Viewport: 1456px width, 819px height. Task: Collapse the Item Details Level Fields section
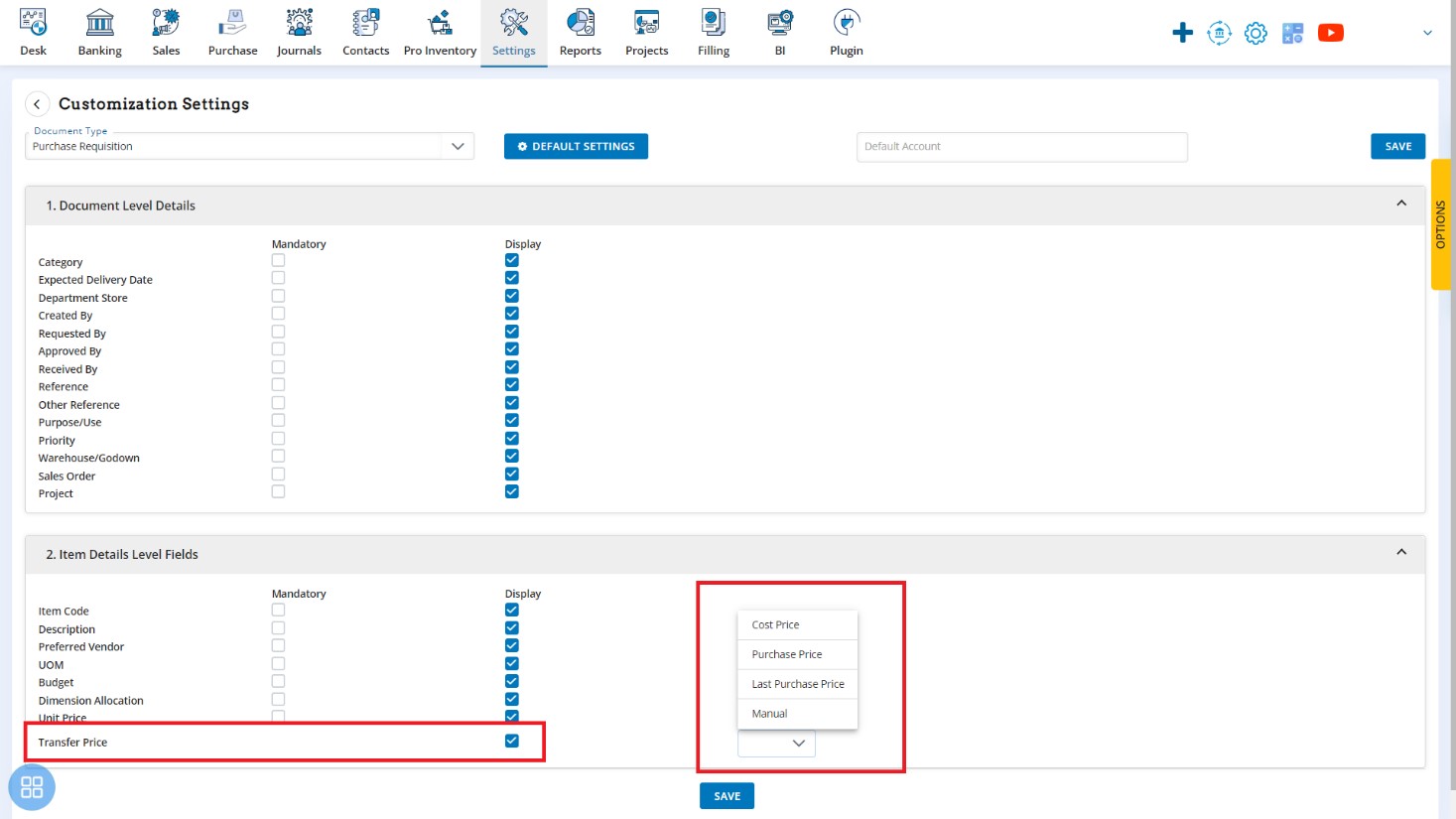1401,552
